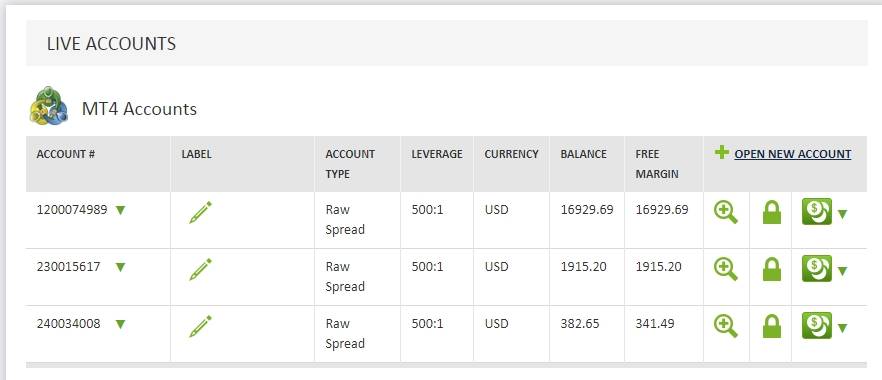Expand arrow next to account 1200074989
This screenshot has height=380, width=882.
pyautogui.click(x=120, y=210)
